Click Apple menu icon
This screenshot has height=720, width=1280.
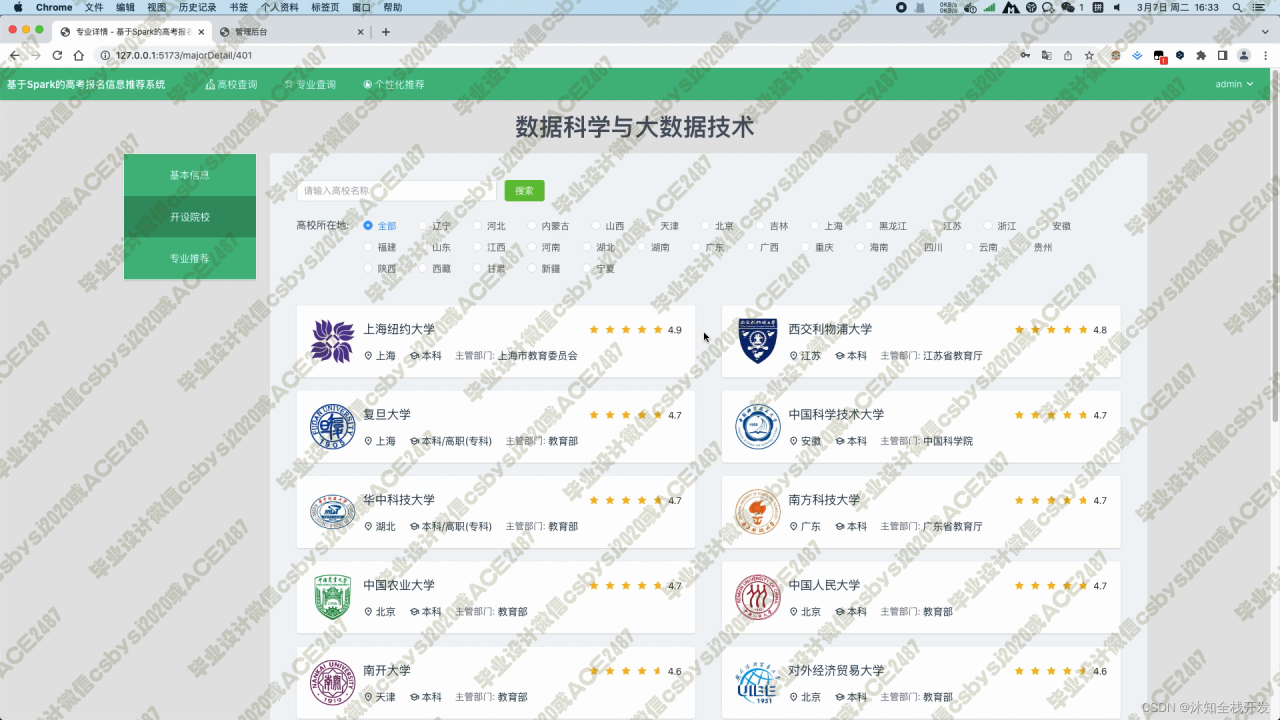[18, 7]
